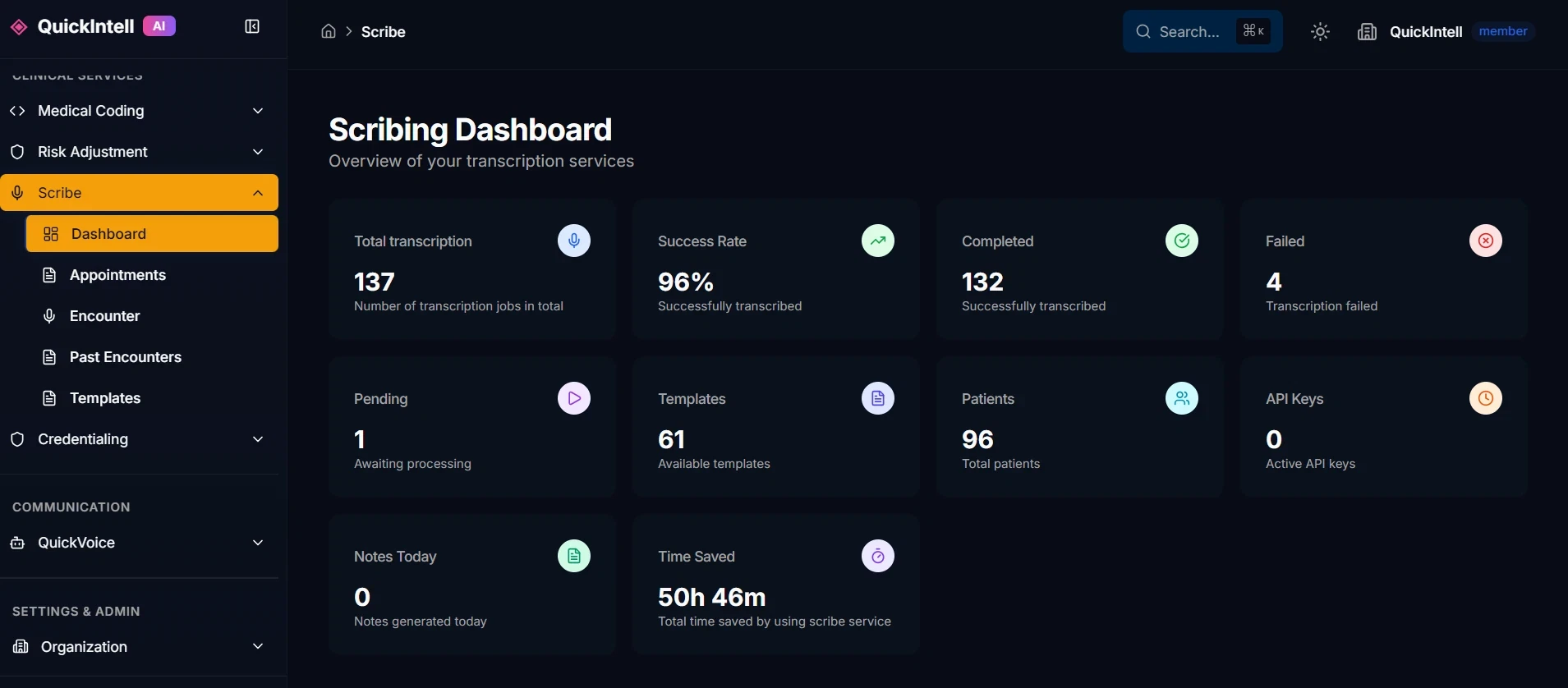Click the Organization building icon in sidebar
The height and width of the screenshot is (688, 1568).
[x=21, y=647]
